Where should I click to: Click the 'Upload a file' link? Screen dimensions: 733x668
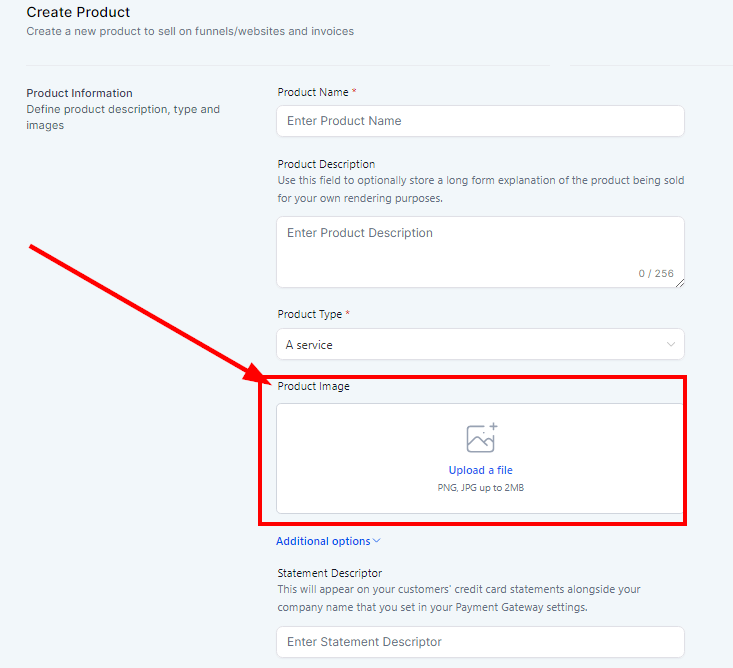(x=480, y=470)
